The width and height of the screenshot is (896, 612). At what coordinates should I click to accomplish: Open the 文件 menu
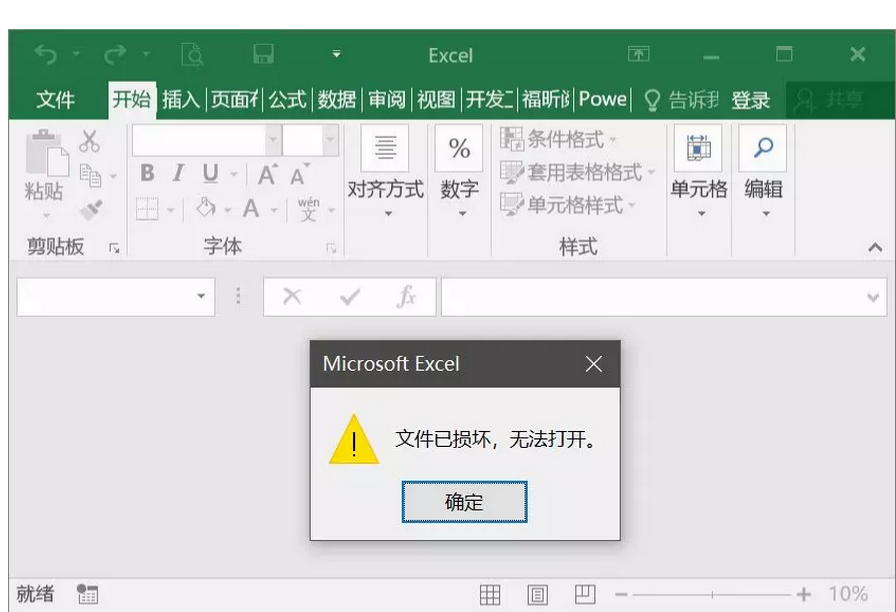tap(55, 99)
